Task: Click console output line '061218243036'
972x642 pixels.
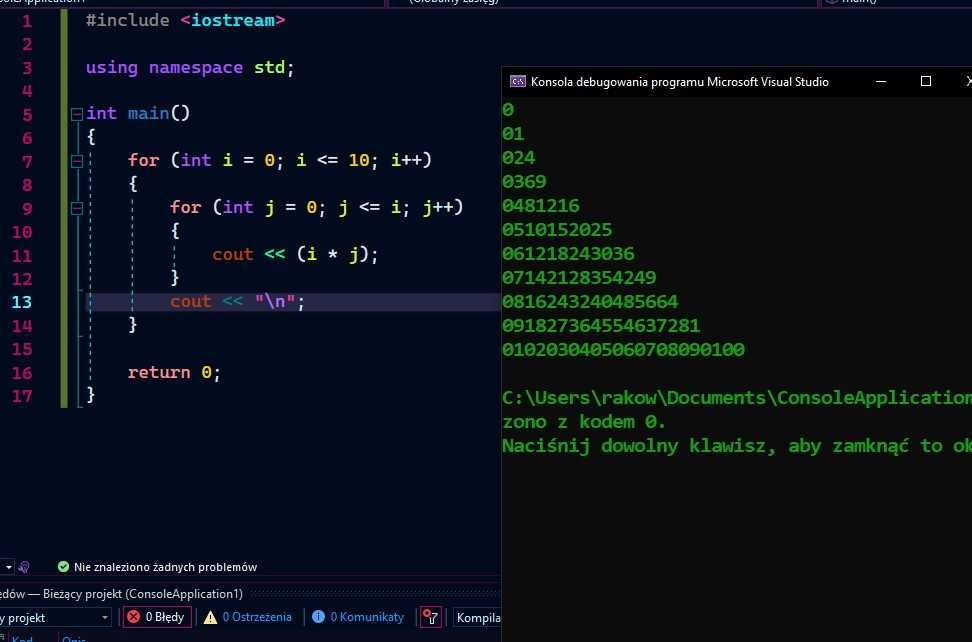Action: click(568, 254)
